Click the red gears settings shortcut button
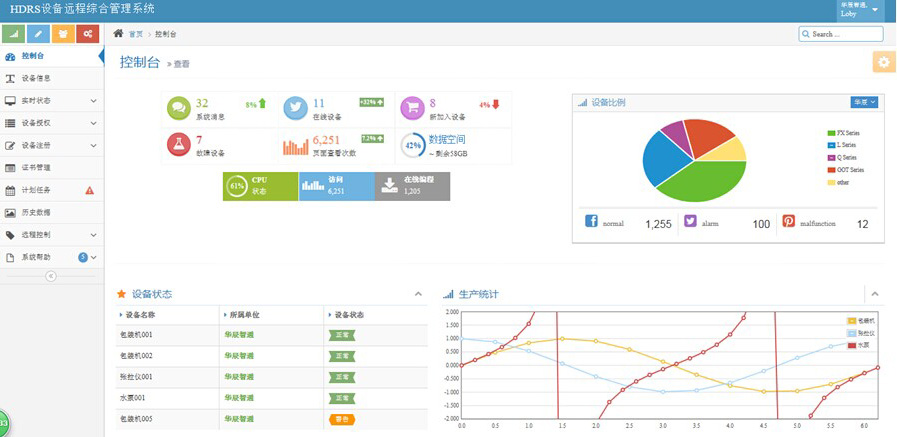Viewport: 897px width, 437px height. [89, 34]
